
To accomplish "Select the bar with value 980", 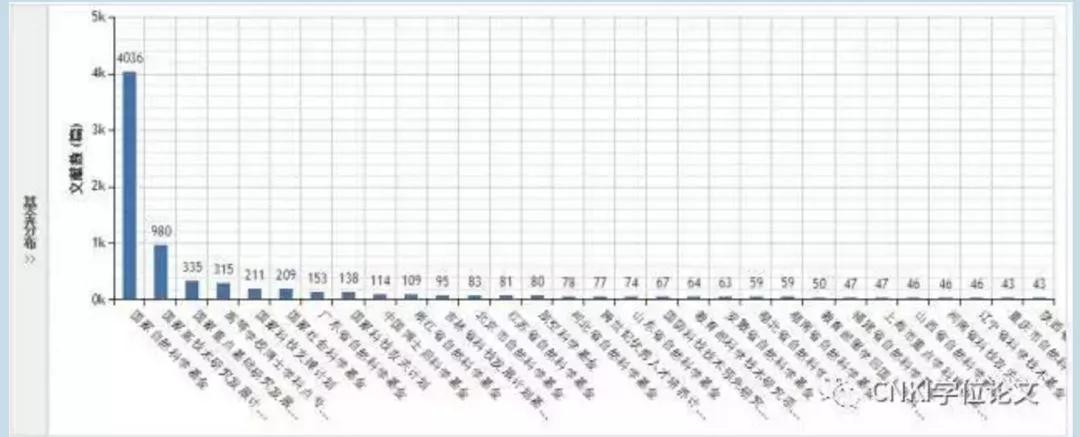I will pyautogui.click(x=160, y=271).
